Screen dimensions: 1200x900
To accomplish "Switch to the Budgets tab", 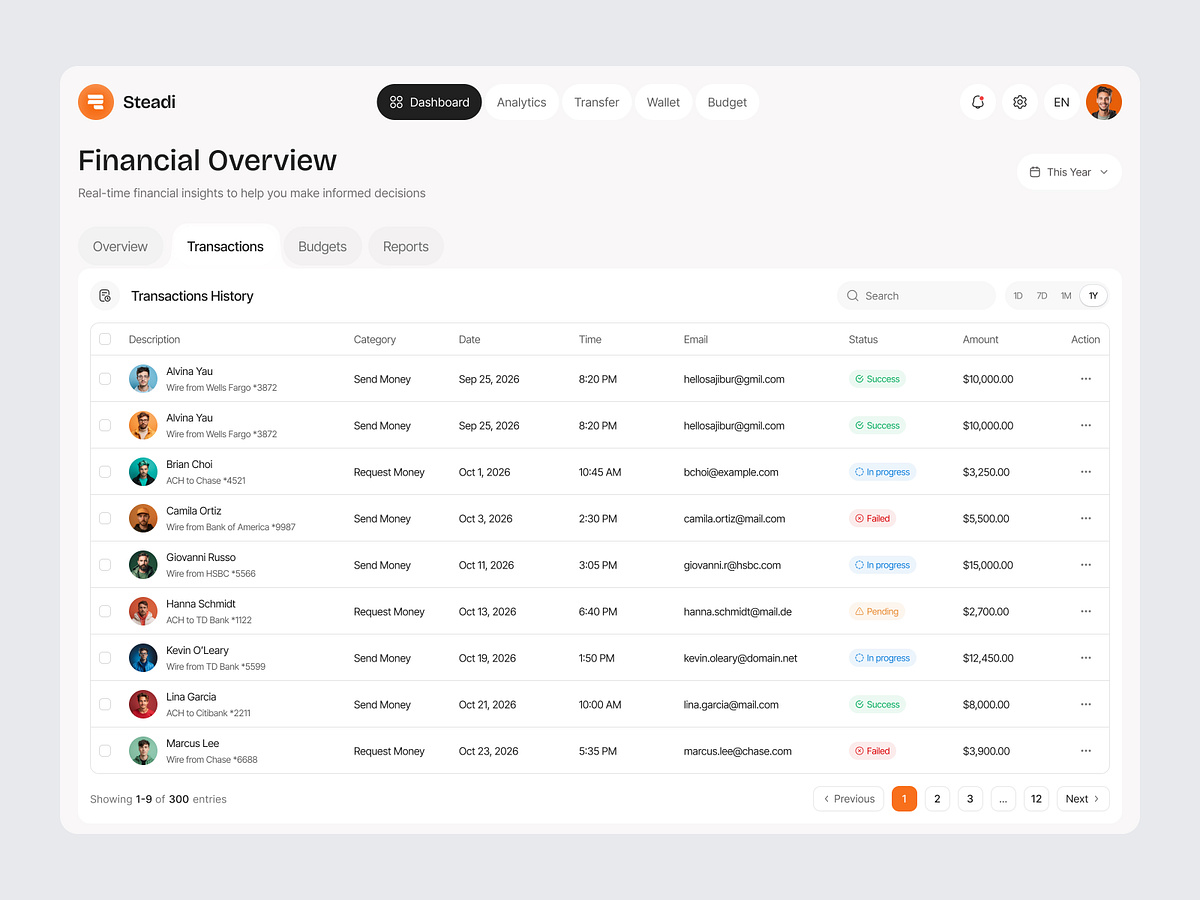I will [323, 247].
